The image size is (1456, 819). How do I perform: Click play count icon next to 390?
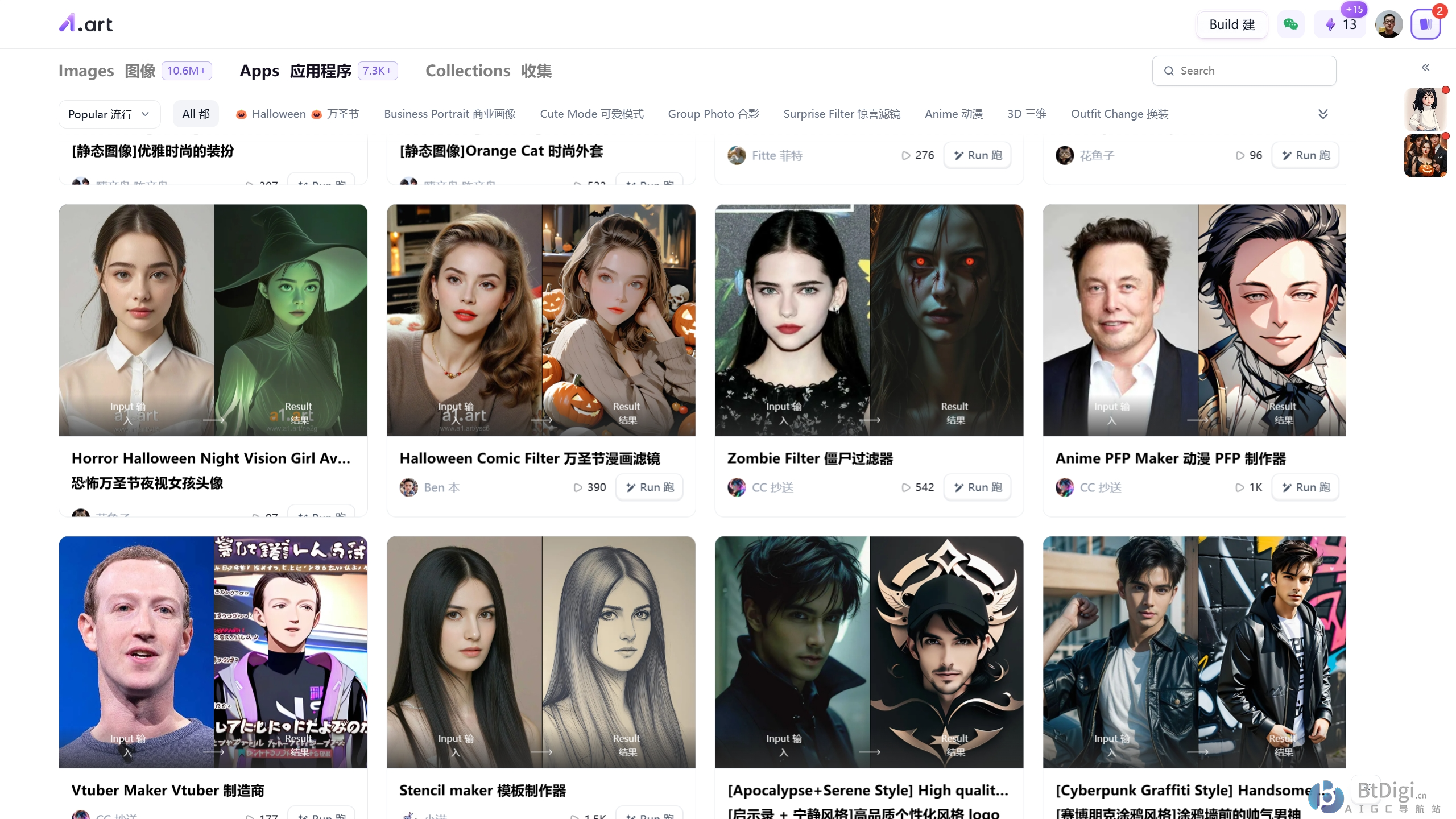(578, 487)
